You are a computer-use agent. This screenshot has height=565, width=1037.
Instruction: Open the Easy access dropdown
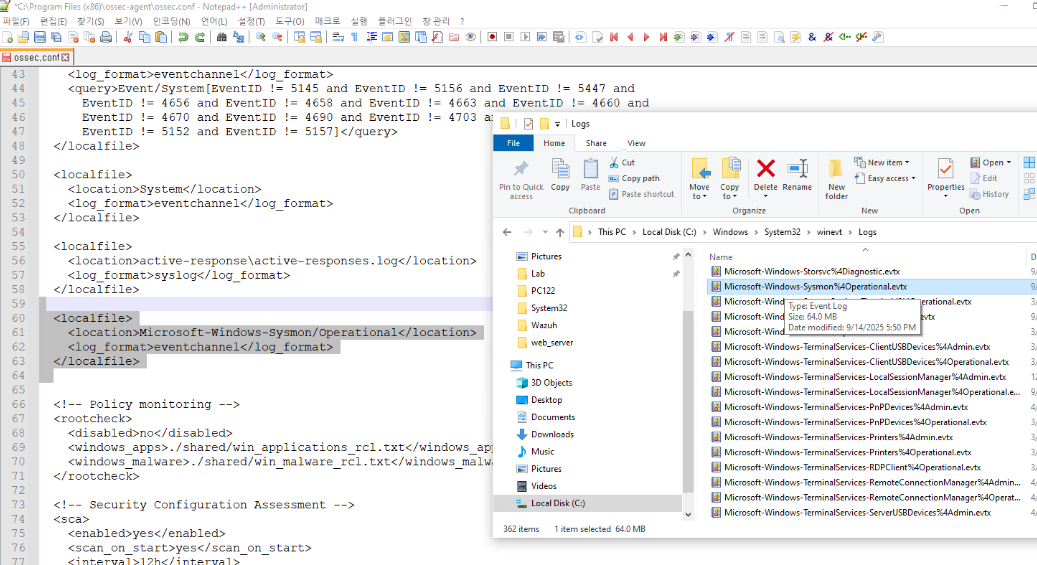[885, 178]
